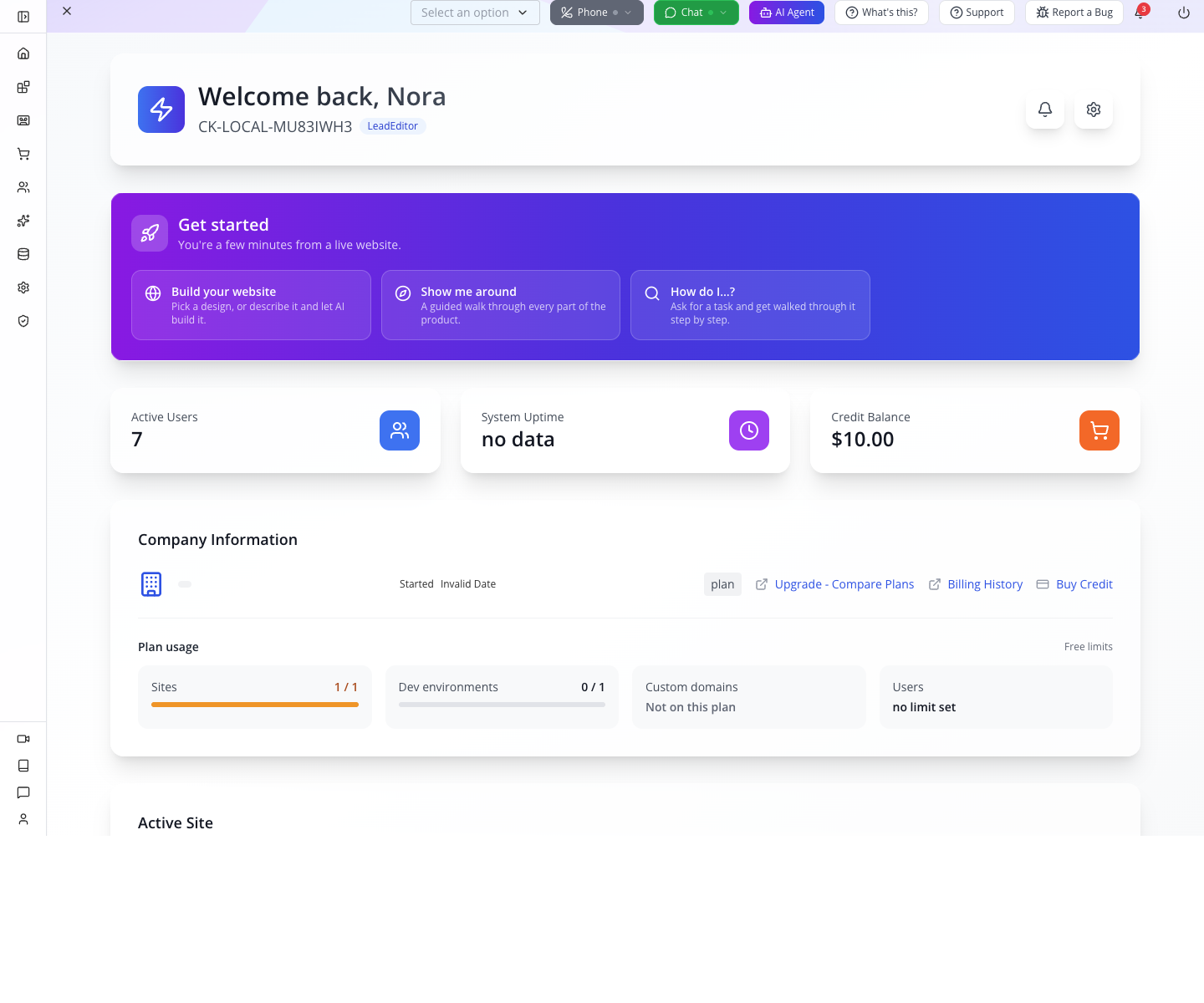Open the Support button
This screenshot has height=1003, width=1204.
(977, 13)
